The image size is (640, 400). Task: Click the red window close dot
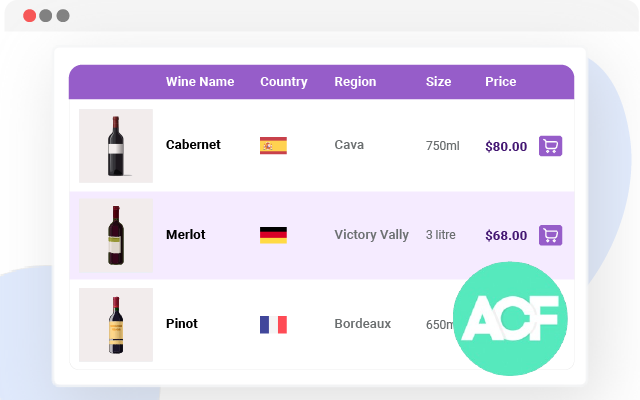29,16
